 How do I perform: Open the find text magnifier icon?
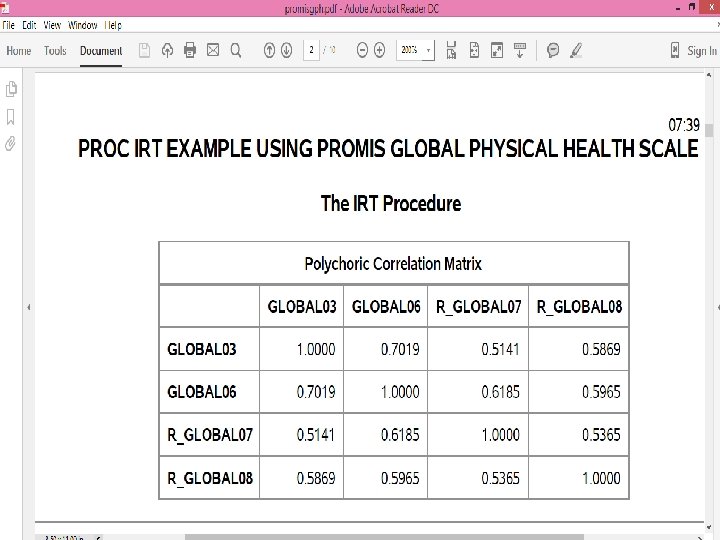tap(236, 50)
